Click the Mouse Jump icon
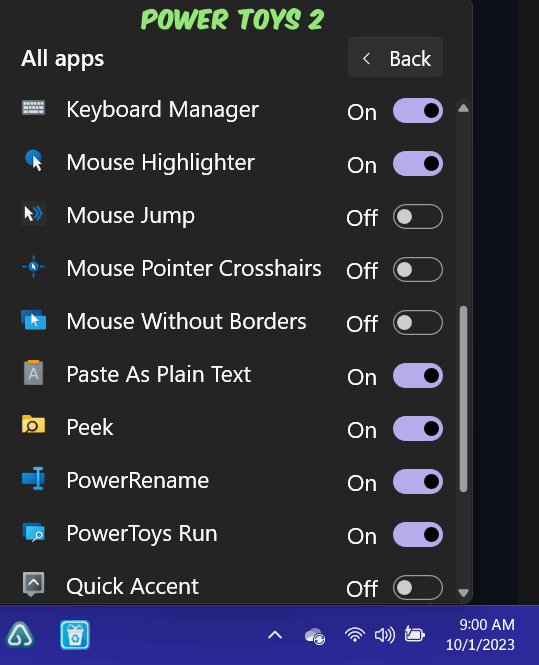The image size is (539, 665). (34, 214)
